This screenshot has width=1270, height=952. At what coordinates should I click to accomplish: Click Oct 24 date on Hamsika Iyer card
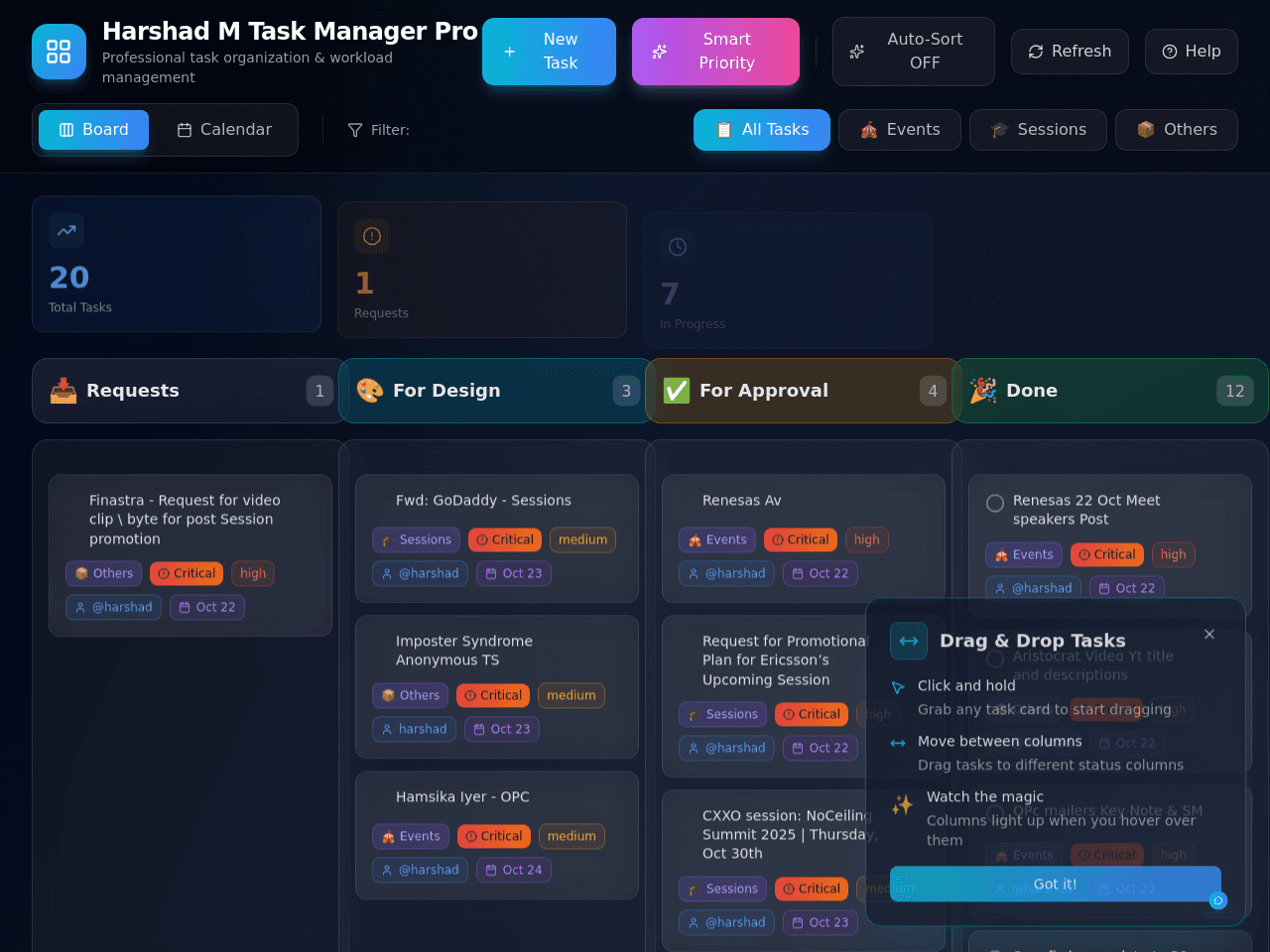coord(514,870)
